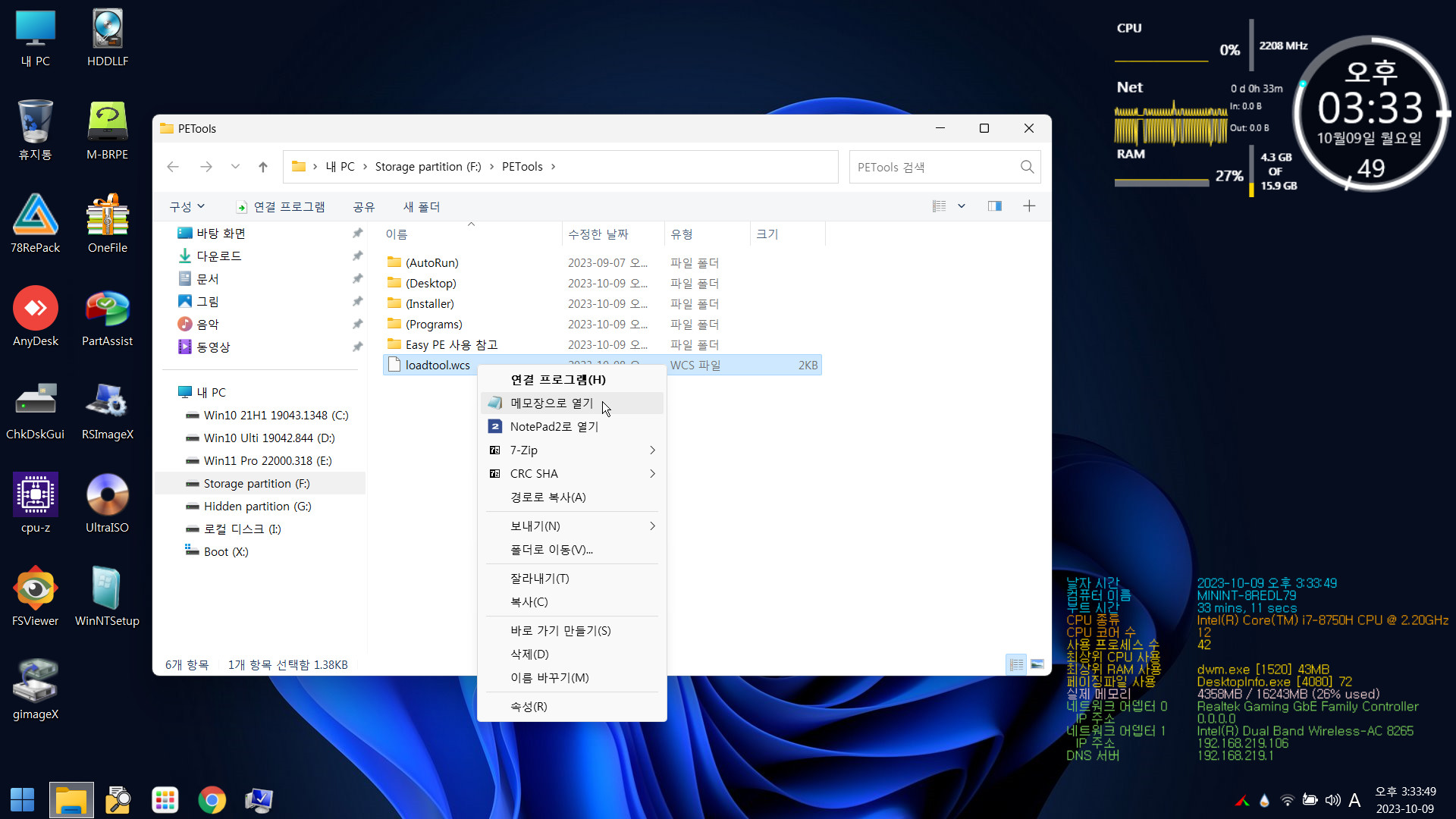Select 이름 바꾸기(M) menu entry
This screenshot has width=1456, height=819.
click(572, 678)
